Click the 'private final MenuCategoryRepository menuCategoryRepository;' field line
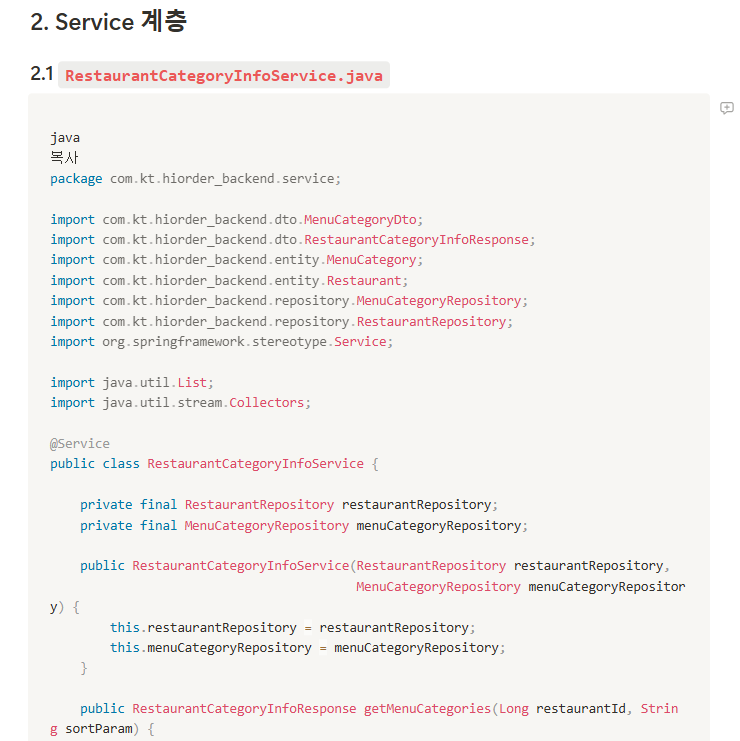The width and height of the screenshot is (740, 741). click(x=304, y=526)
